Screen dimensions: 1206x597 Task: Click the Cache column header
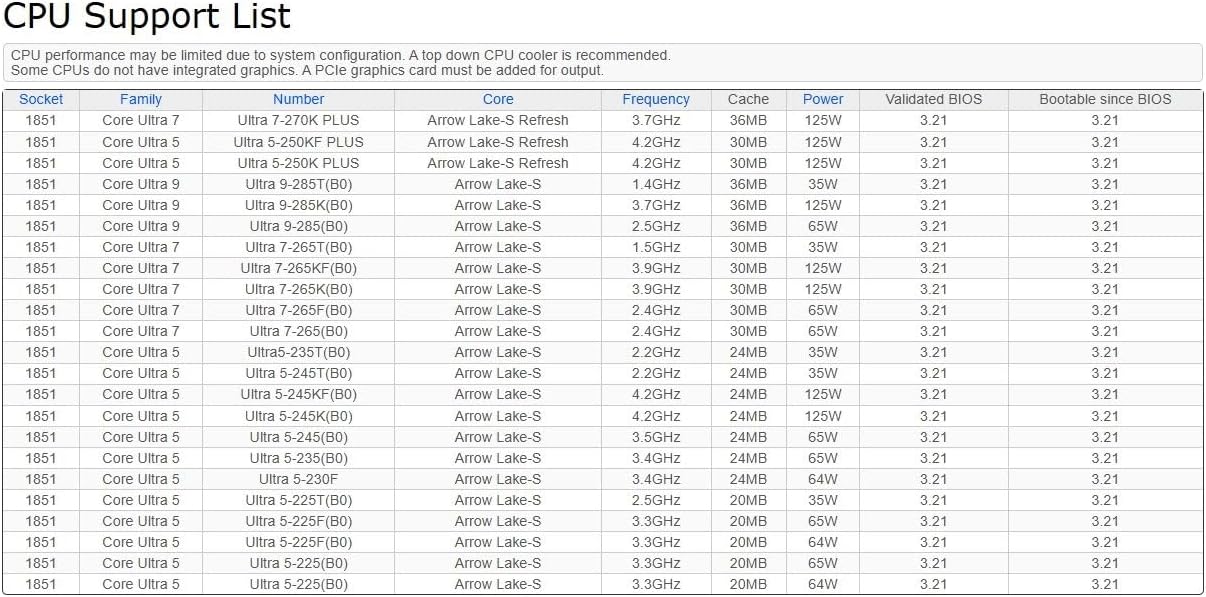click(748, 99)
